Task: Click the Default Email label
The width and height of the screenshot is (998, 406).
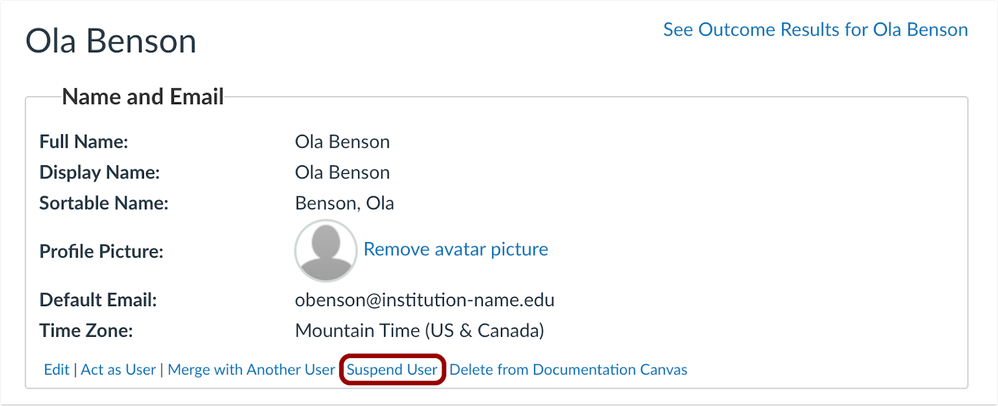Action: [98, 300]
